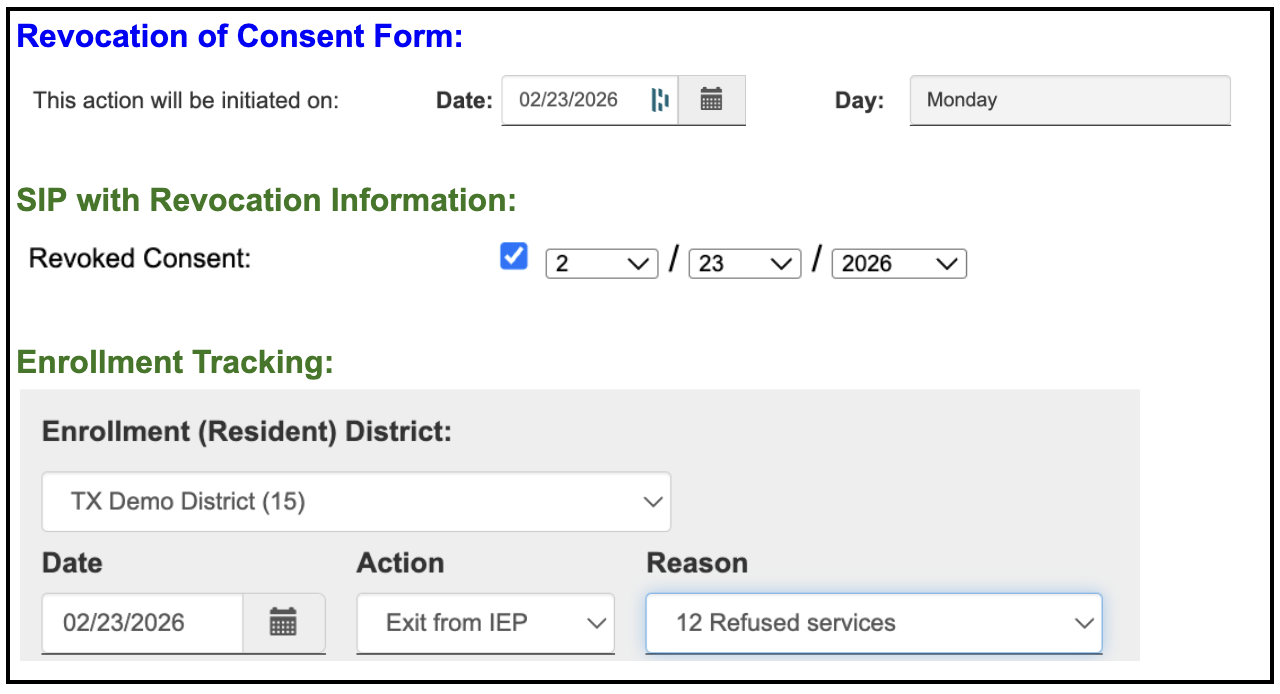
Task: Expand the Action selector via its chevron
Action: point(595,623)
